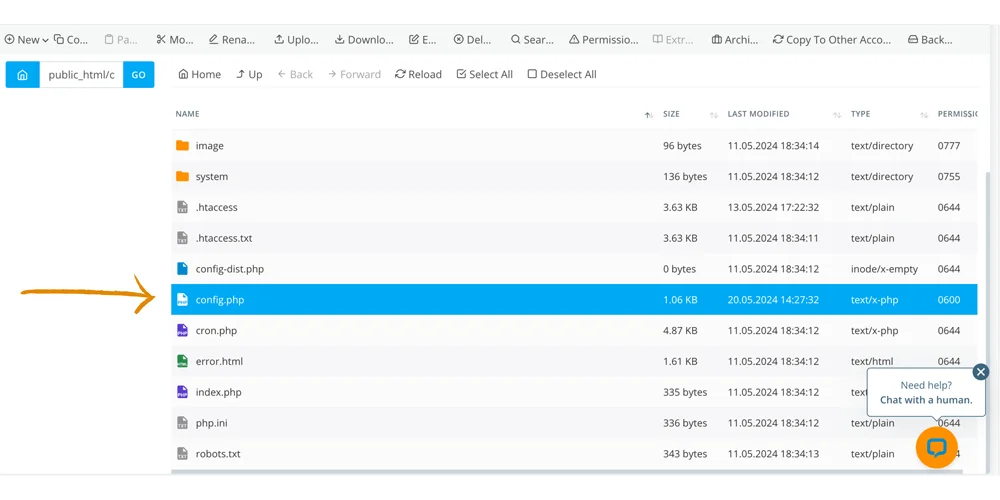Dismiss the Need help chat popup
Viewport: 1000px width, 500px height.
[x=980, y=372]
